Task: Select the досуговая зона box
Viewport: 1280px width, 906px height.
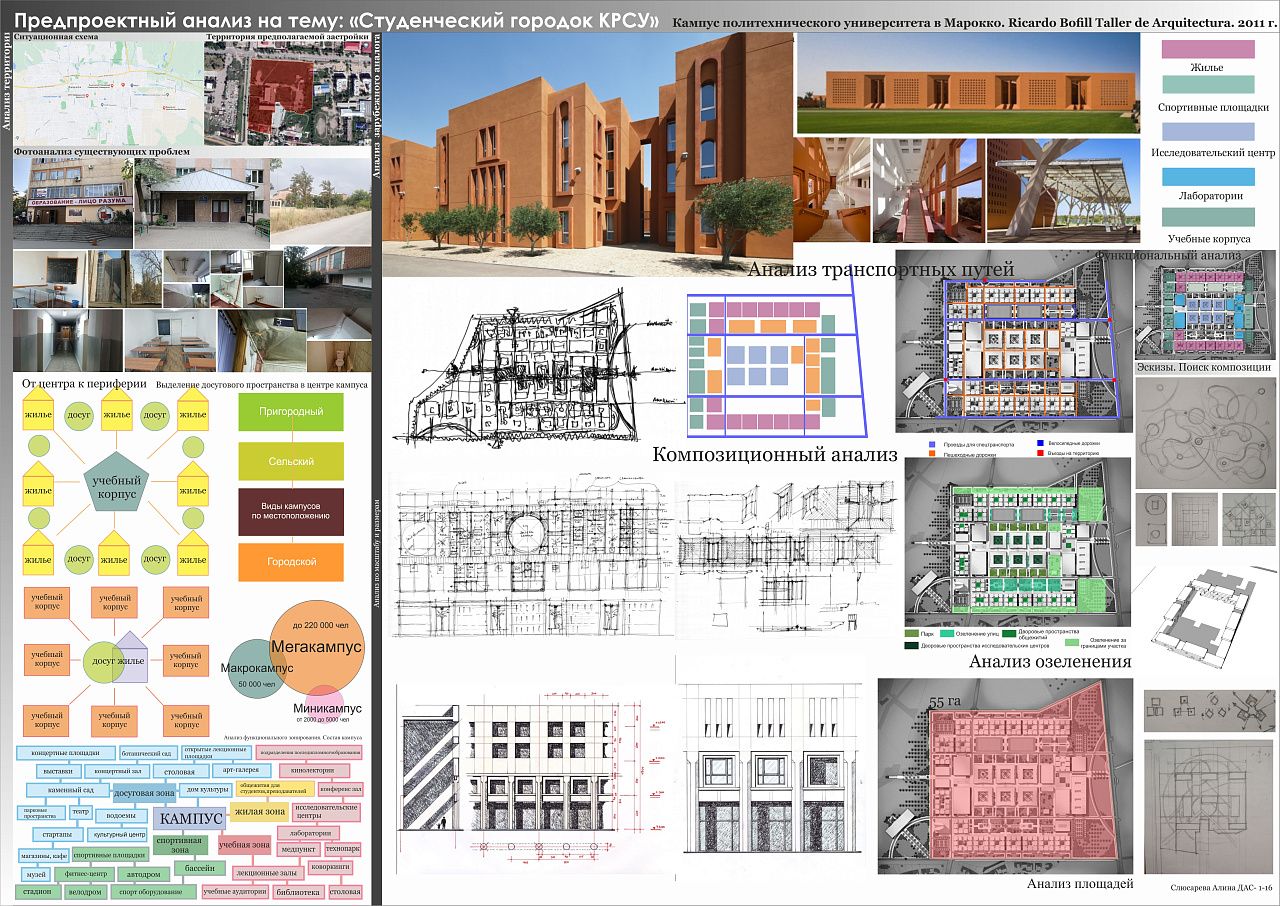Action: 146,793
